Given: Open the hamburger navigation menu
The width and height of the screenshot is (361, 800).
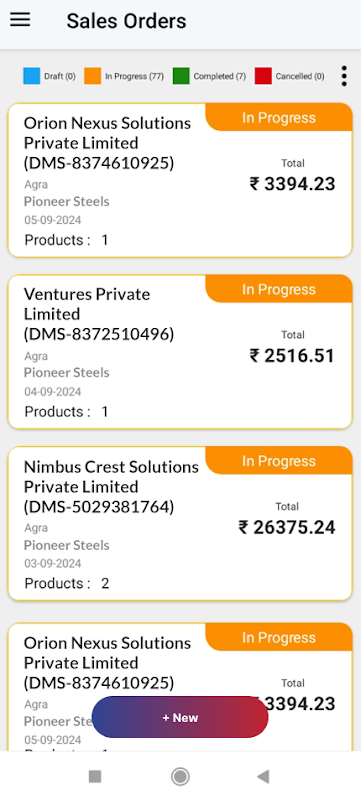Looking at the screenshot, I should coord(20,20).
